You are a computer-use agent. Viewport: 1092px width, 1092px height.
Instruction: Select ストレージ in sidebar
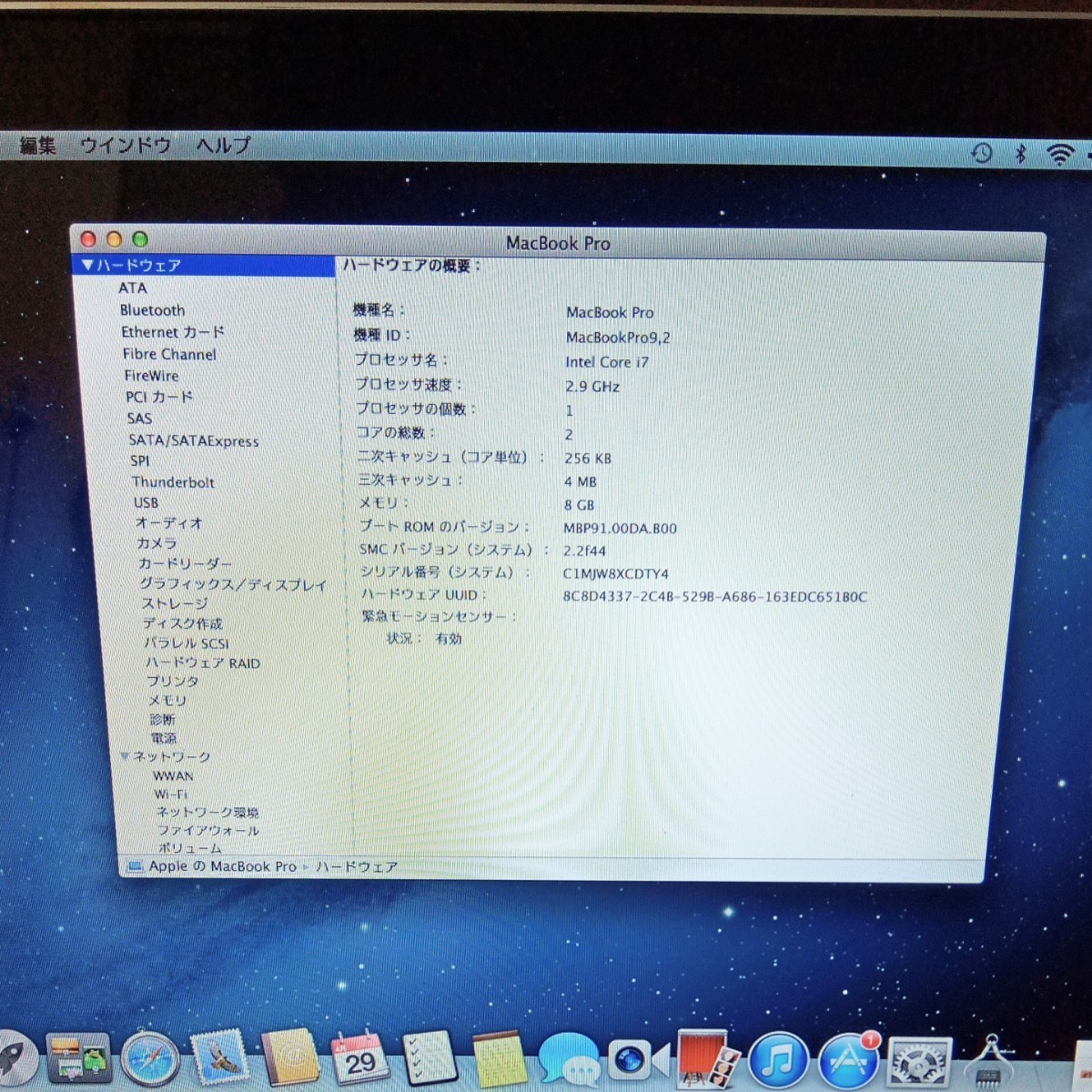(175, 603)
